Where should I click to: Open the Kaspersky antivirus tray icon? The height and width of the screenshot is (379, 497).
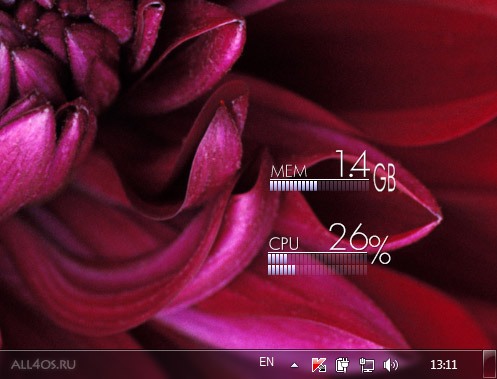click(x=319, y=365)
